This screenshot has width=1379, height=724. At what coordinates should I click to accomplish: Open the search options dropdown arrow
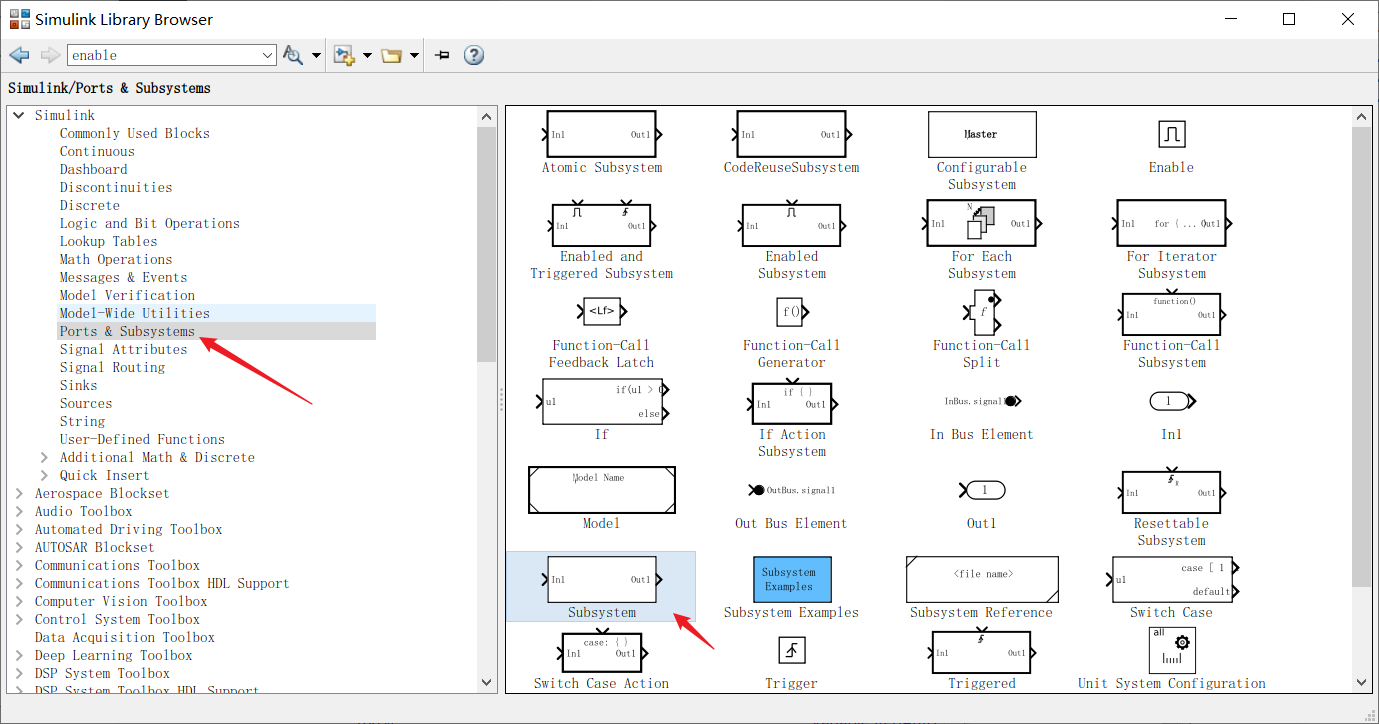(x=315, y=56)
